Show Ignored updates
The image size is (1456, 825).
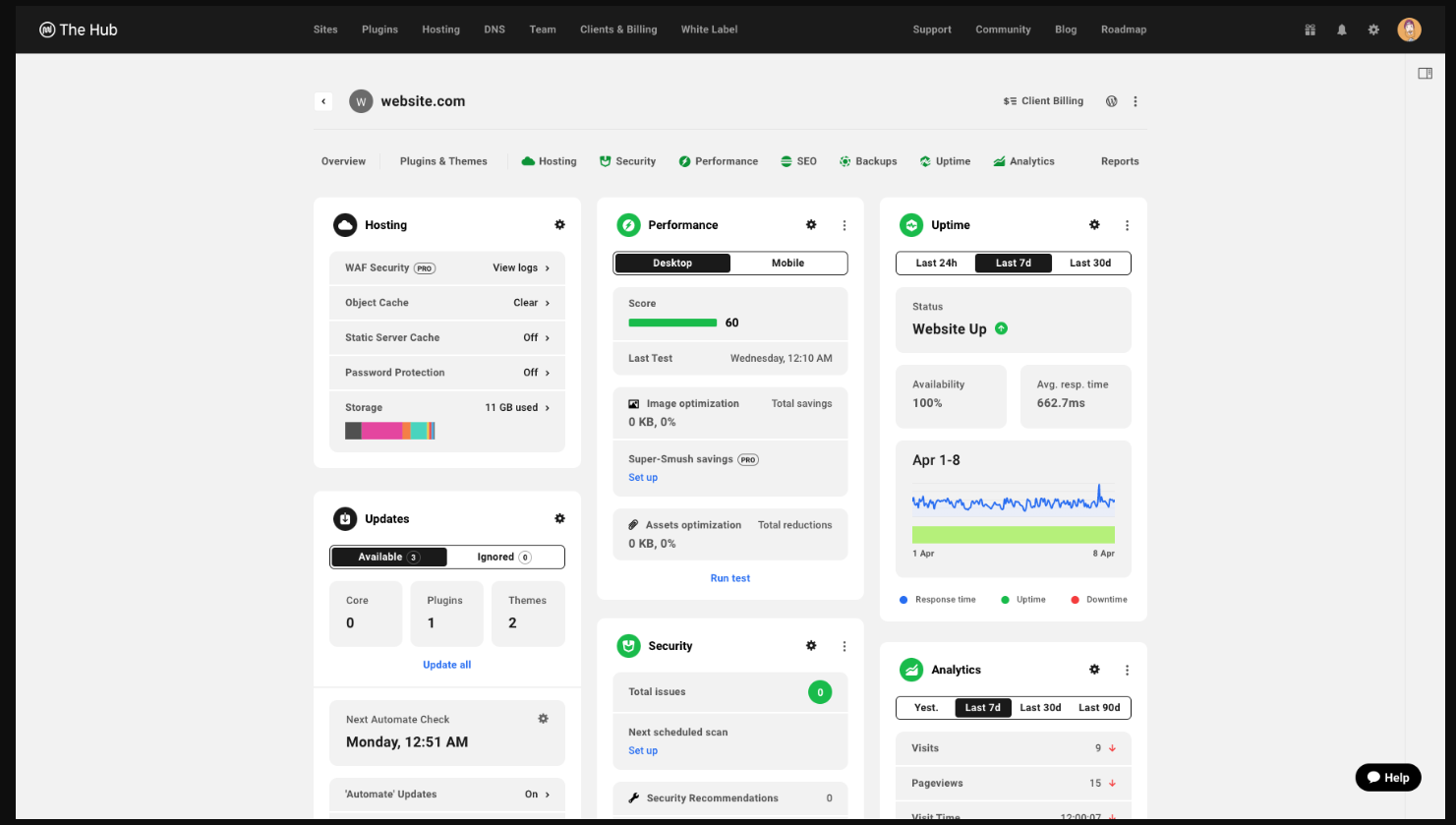coord(505,557)
